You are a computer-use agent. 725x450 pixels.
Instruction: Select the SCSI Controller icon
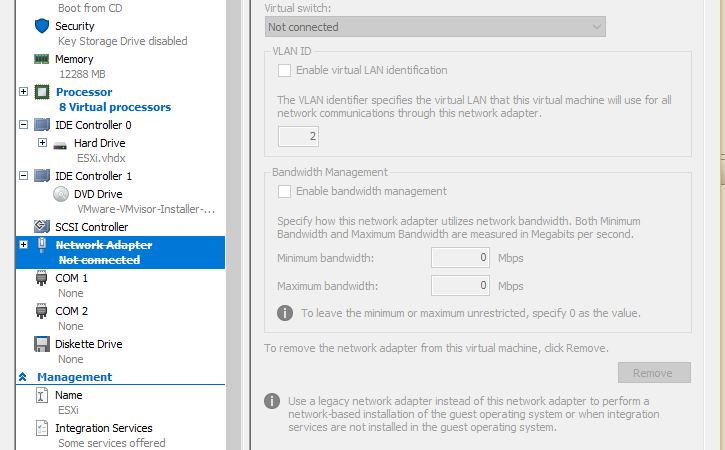pyautogui.click(x=42, y=227)
